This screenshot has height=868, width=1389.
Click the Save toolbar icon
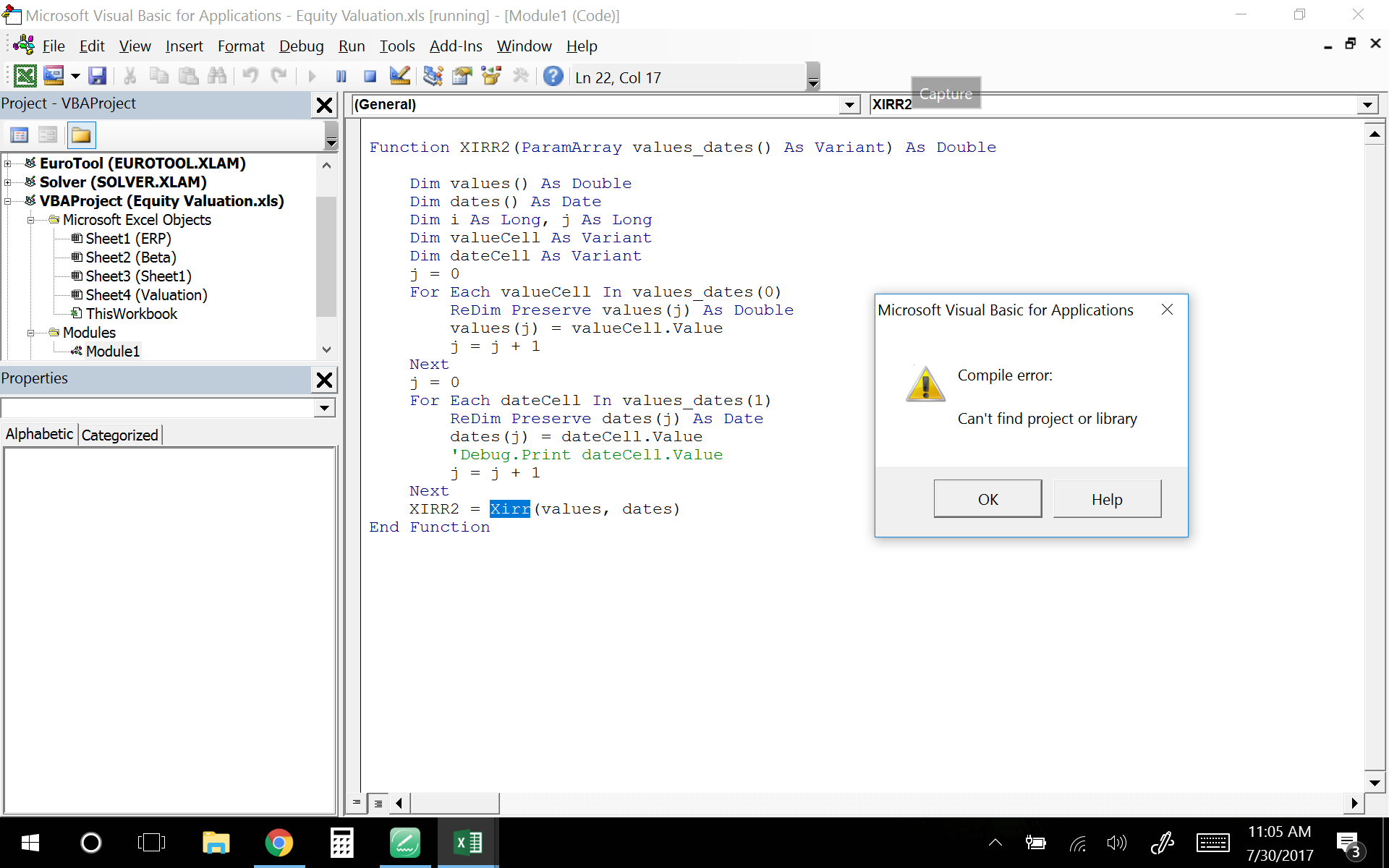coord(97,76)
